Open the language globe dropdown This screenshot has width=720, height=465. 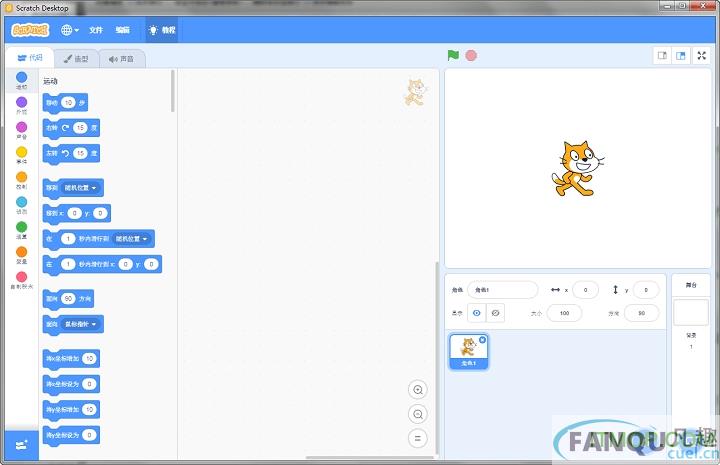70,30
